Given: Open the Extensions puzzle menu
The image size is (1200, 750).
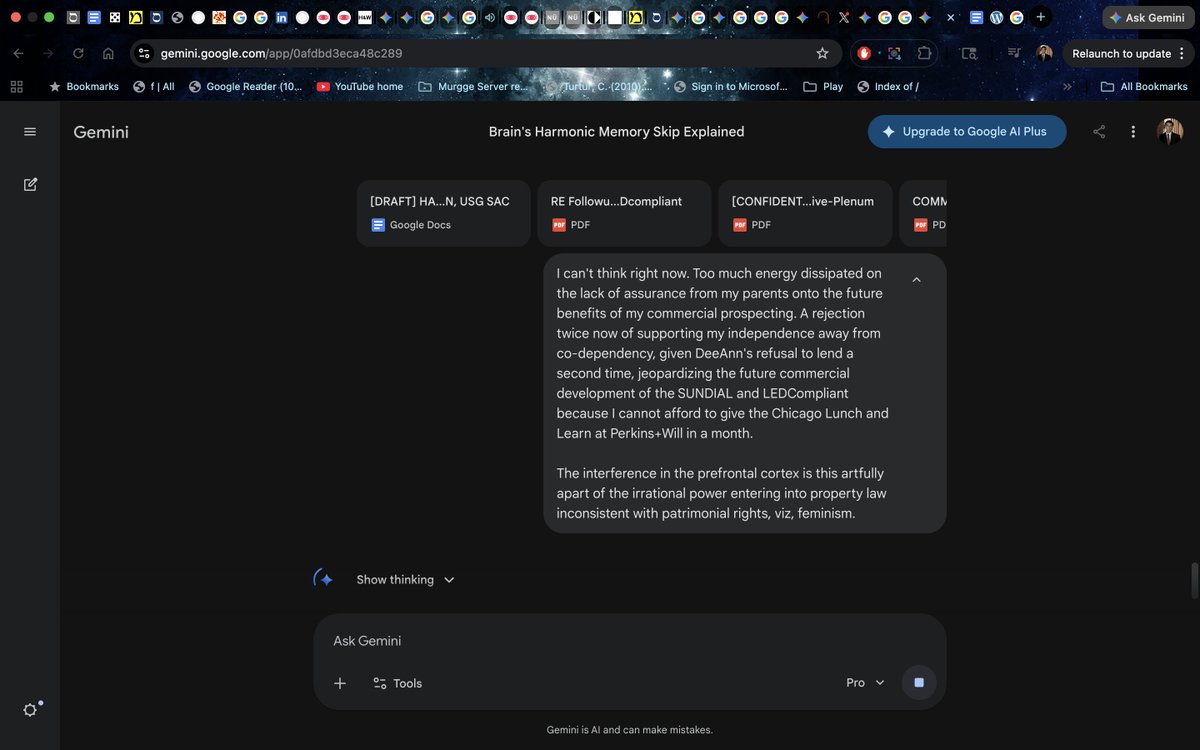Looking at the screenshot, I should click(924, 53).
